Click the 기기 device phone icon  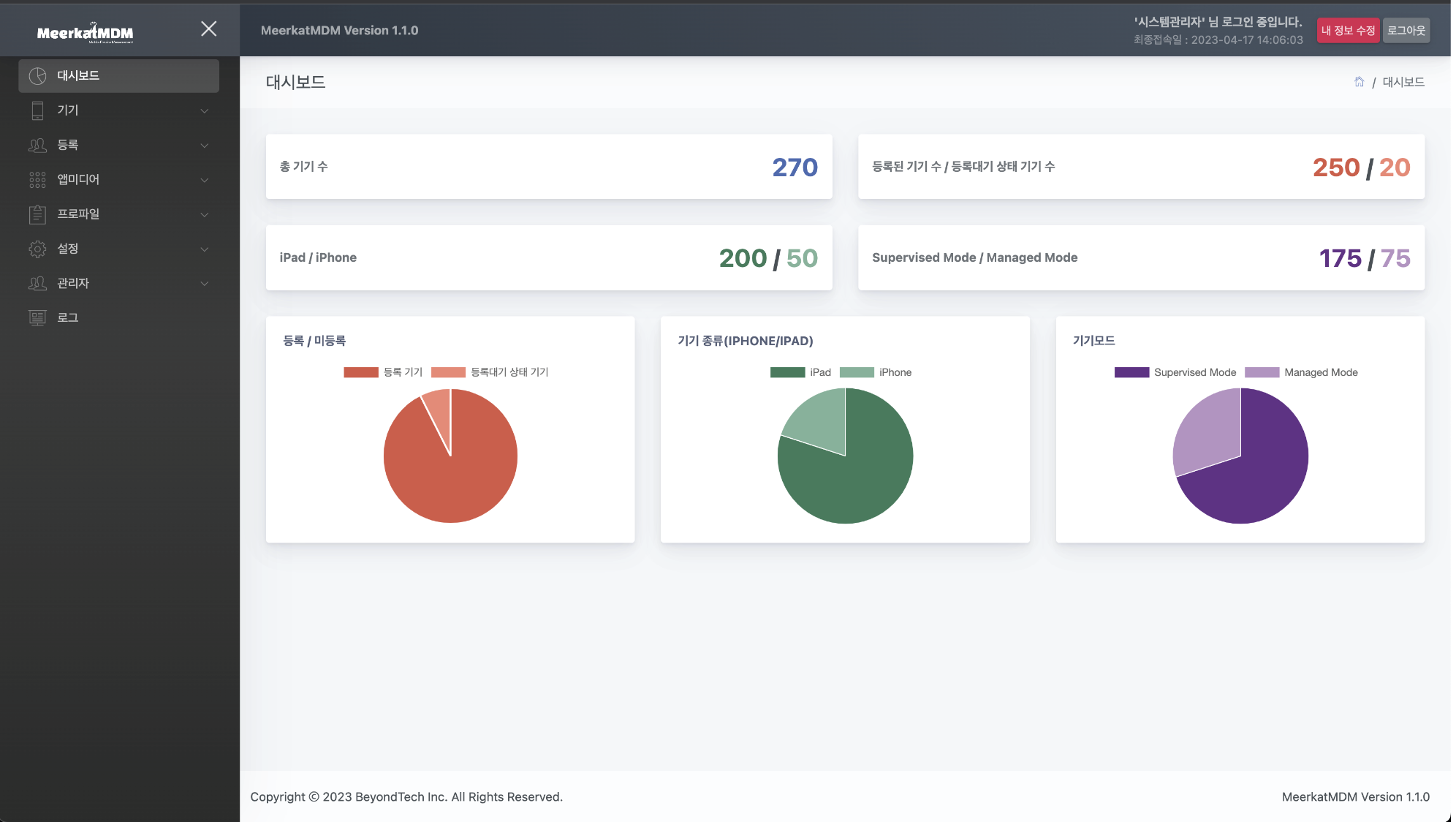(x=37, y=110)
